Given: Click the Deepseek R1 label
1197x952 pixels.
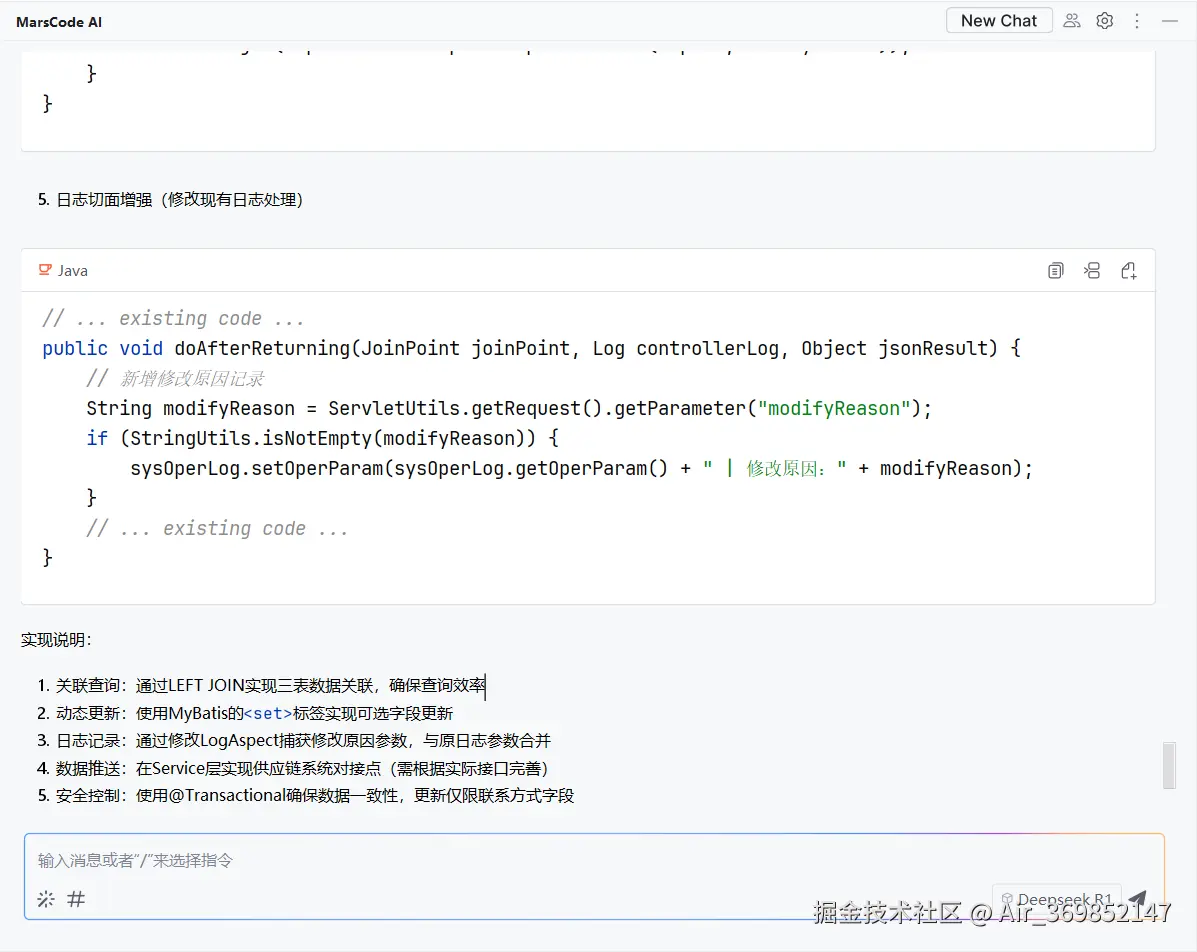Looking at the screenshot, I should 1067,898.
